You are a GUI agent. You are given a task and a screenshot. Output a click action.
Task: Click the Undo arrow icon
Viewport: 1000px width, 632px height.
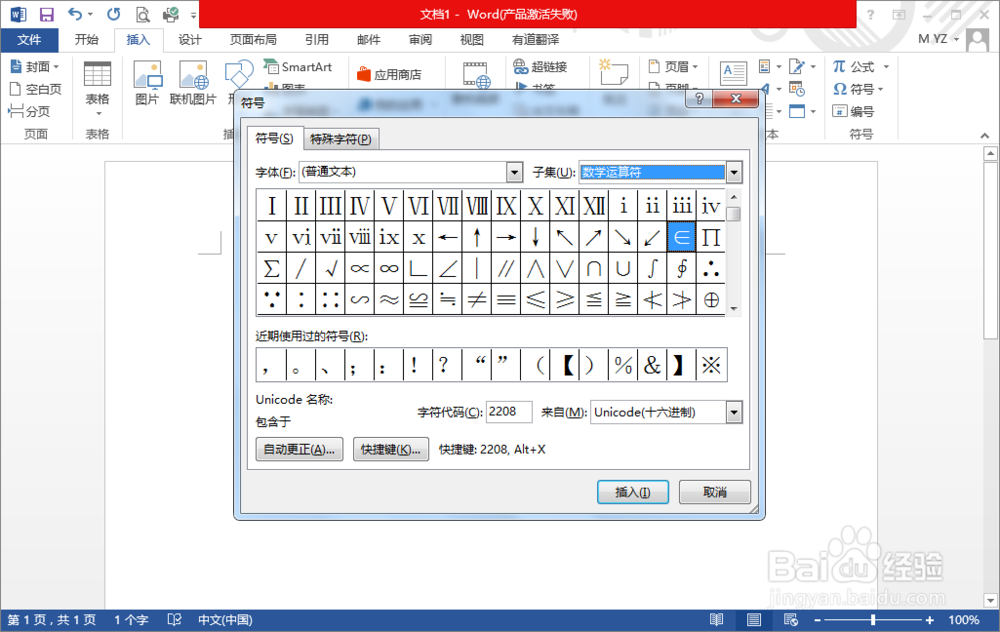click(x=75, y=14)
